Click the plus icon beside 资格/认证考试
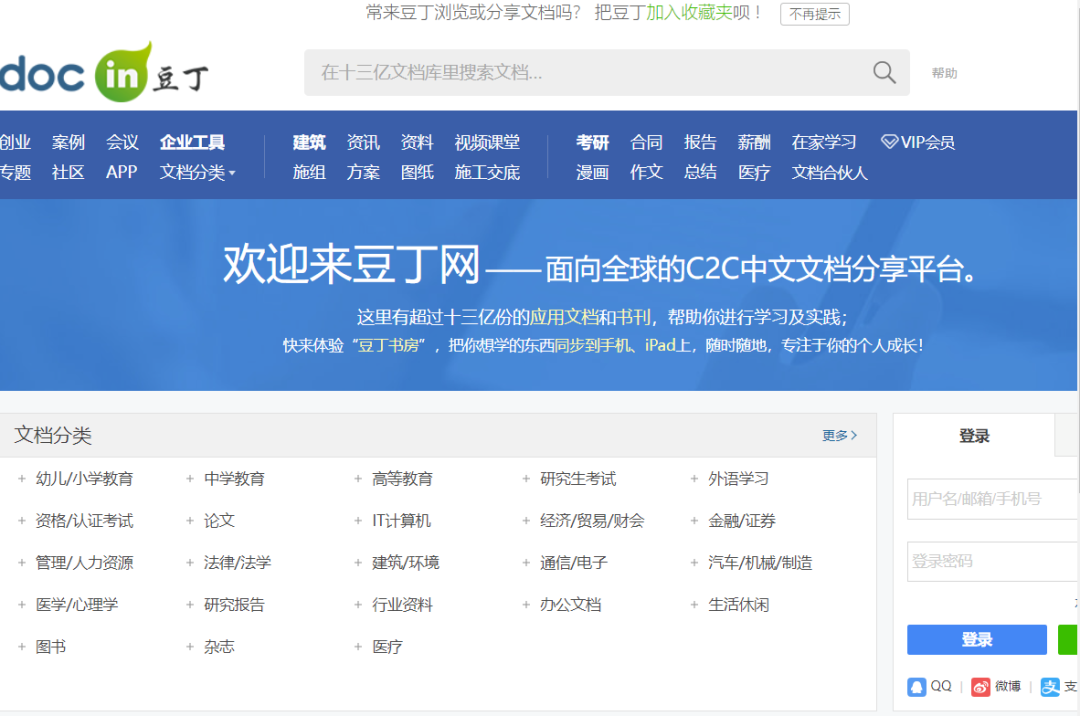 pyautogui.click(x=21, y=520)
